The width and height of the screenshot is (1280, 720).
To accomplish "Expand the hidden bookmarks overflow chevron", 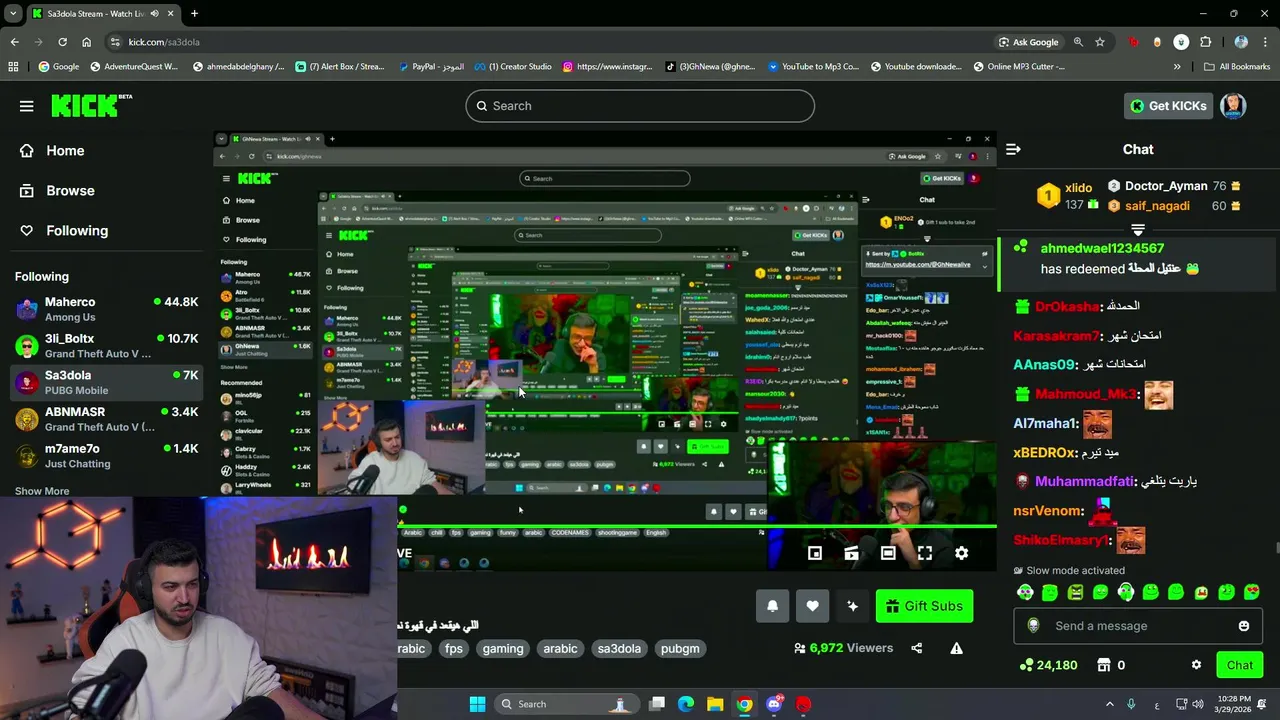I will tap(1177, 67).
